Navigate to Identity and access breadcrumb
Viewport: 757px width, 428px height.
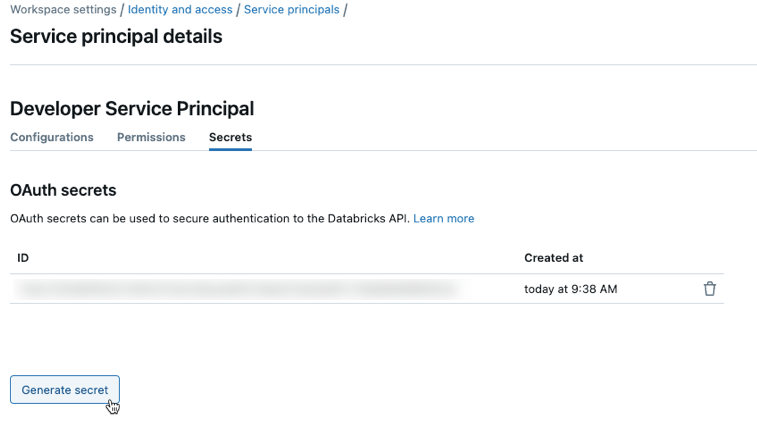180,9
